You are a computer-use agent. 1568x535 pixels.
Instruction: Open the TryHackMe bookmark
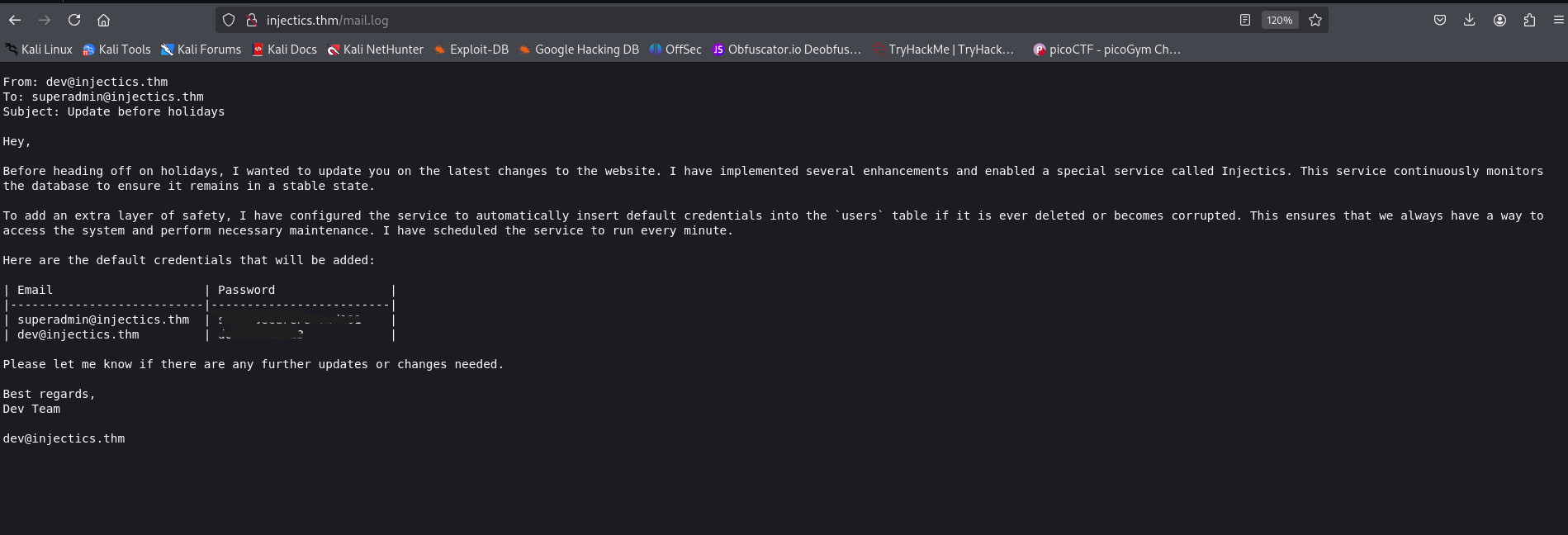(x=944, y=50)
